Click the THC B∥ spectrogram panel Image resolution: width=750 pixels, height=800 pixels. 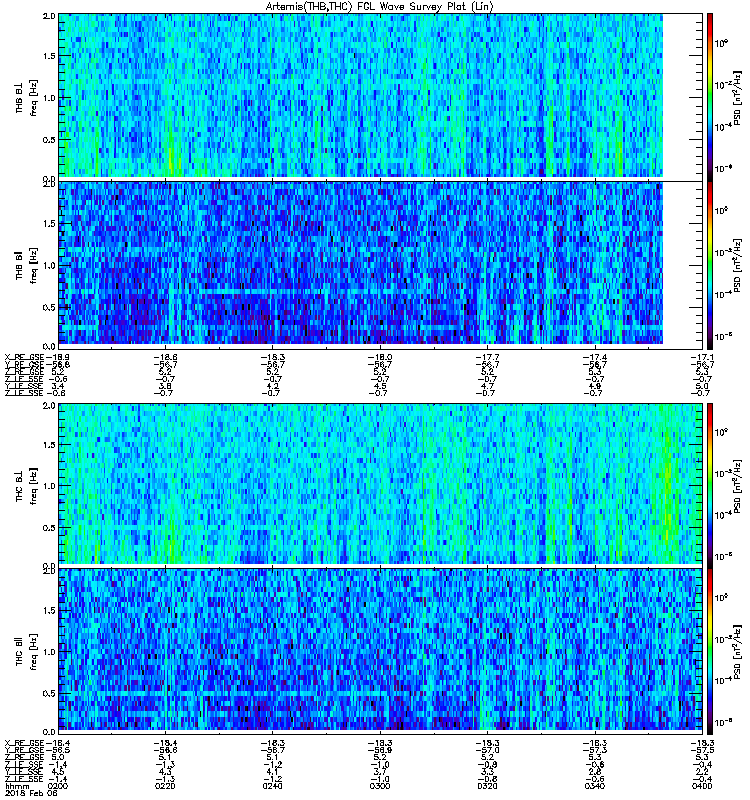point(381,650)
